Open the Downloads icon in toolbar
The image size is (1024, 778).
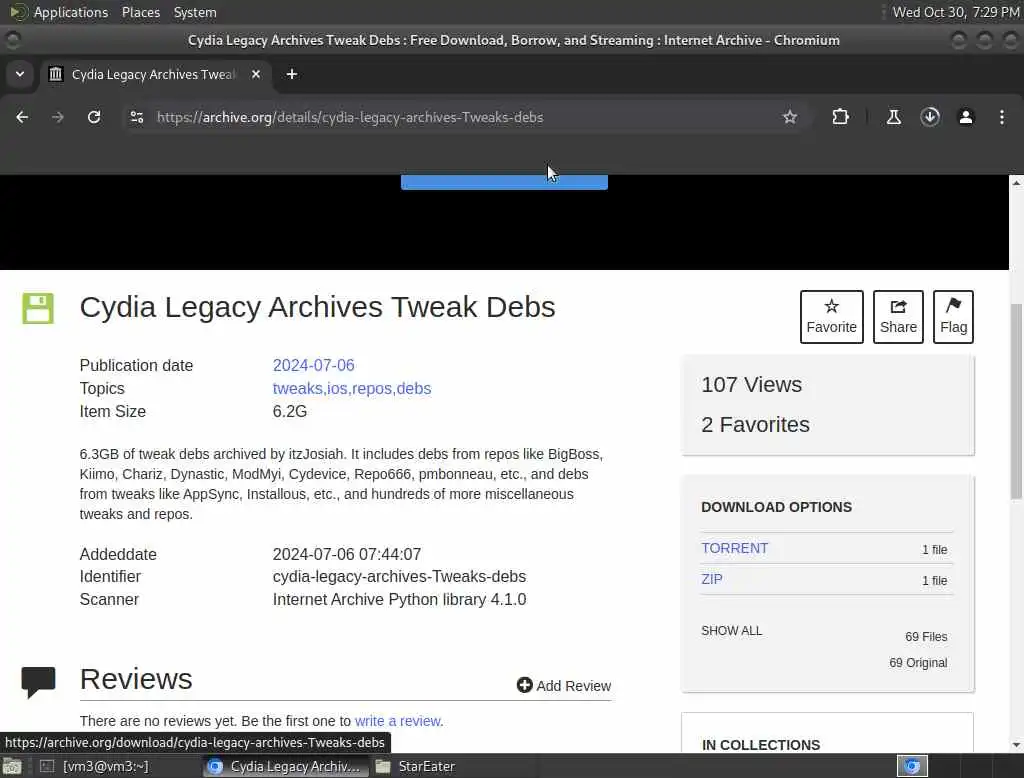[x=929, y=117]
